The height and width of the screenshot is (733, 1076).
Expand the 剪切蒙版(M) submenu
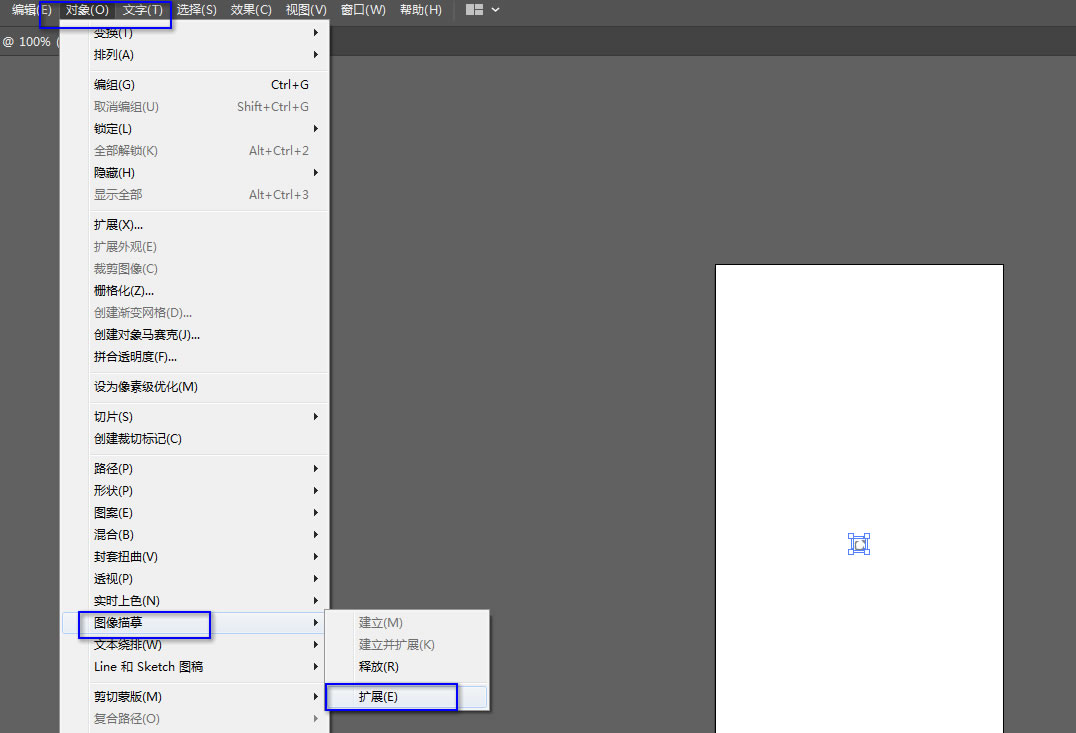(x=128, y=697)
